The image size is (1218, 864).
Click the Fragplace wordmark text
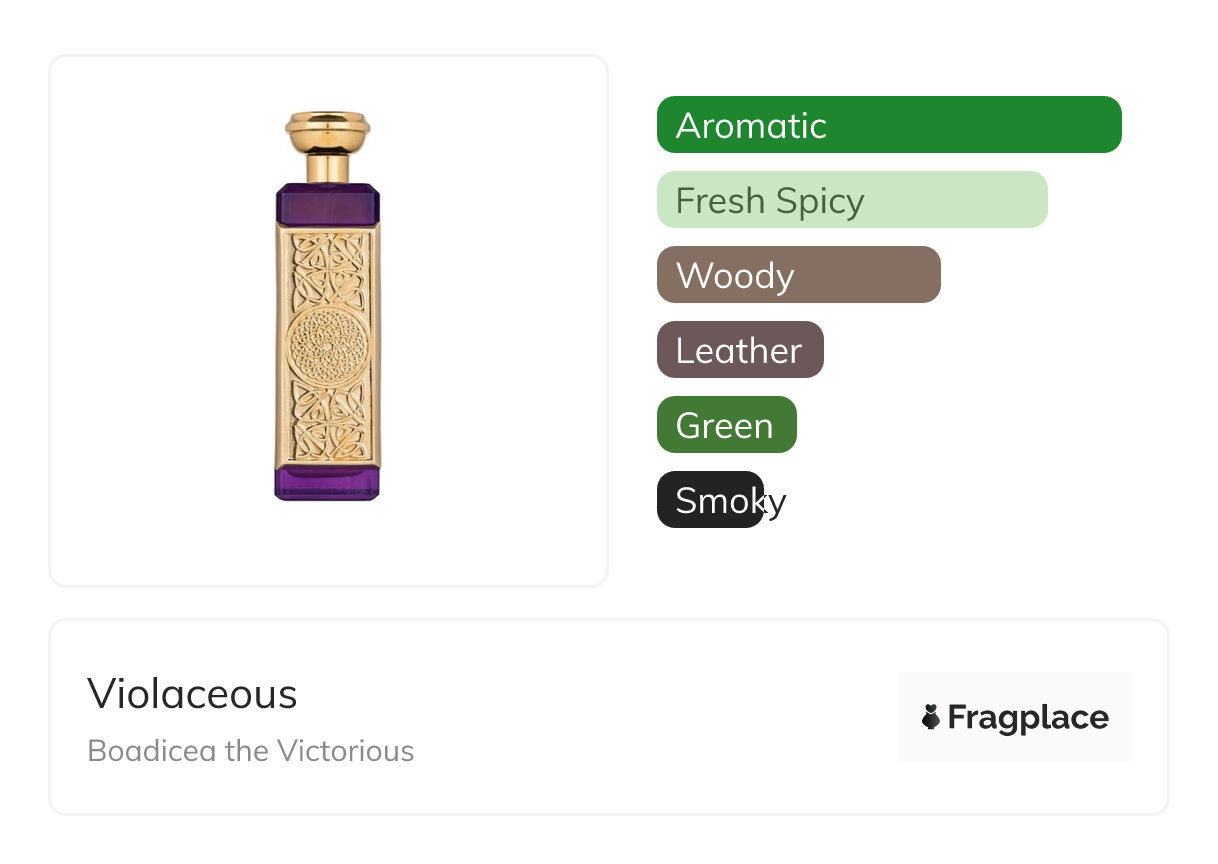pyautogui.click(x=1028, y=717)
